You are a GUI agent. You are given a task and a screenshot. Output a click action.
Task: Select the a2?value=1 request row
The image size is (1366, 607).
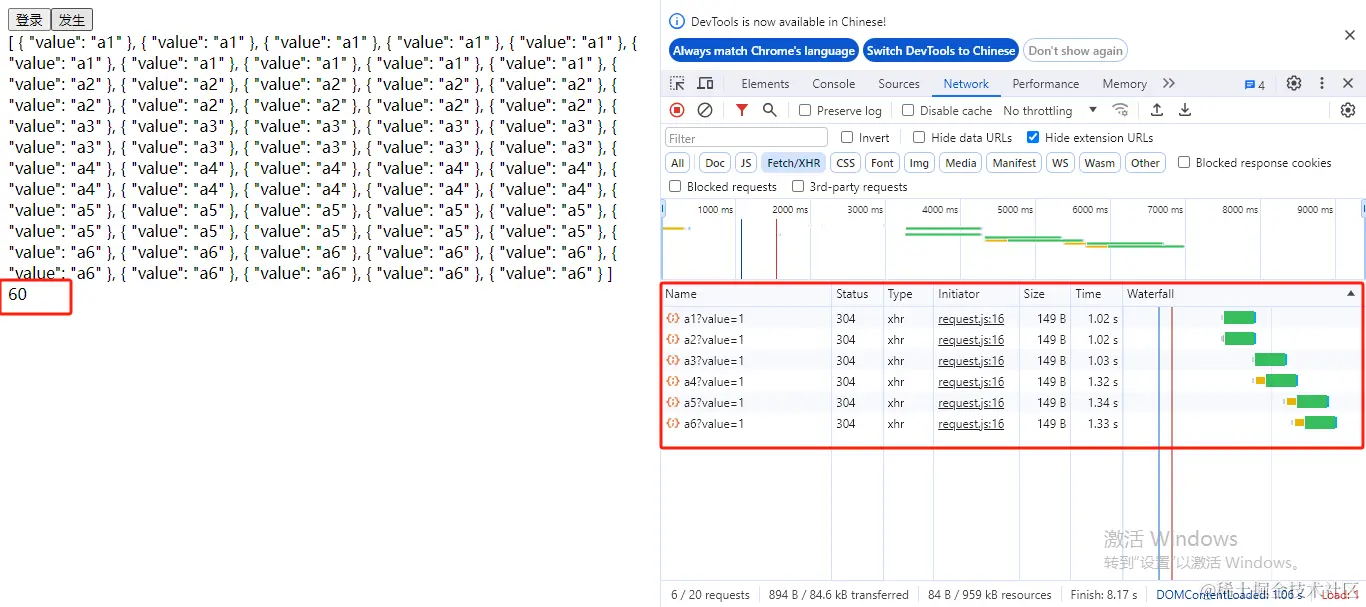coord(1012,340)
